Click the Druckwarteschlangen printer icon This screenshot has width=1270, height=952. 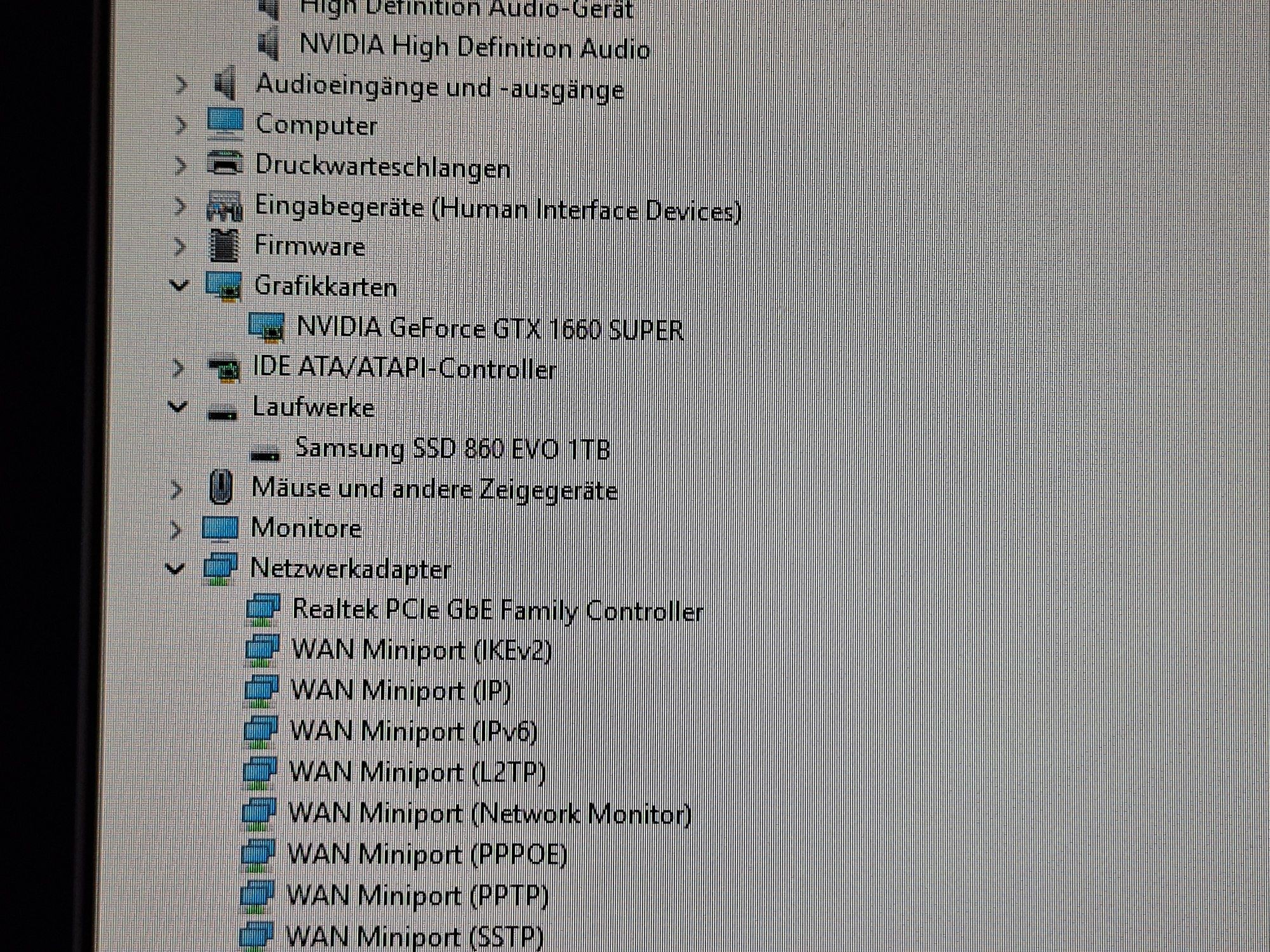(x=225, y=164)
